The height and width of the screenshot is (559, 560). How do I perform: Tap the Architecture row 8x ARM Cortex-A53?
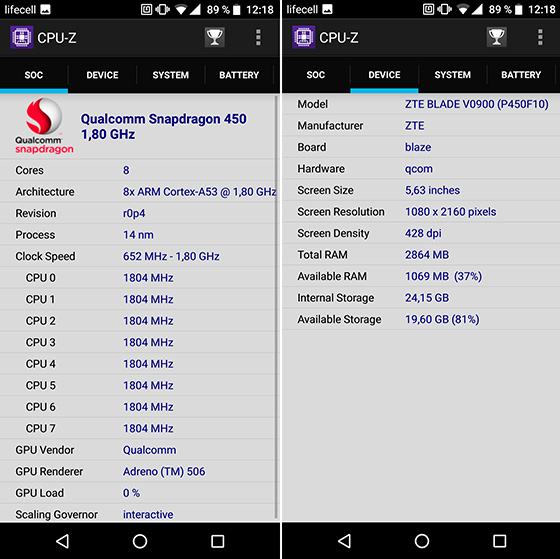click(x=139, y=192)
